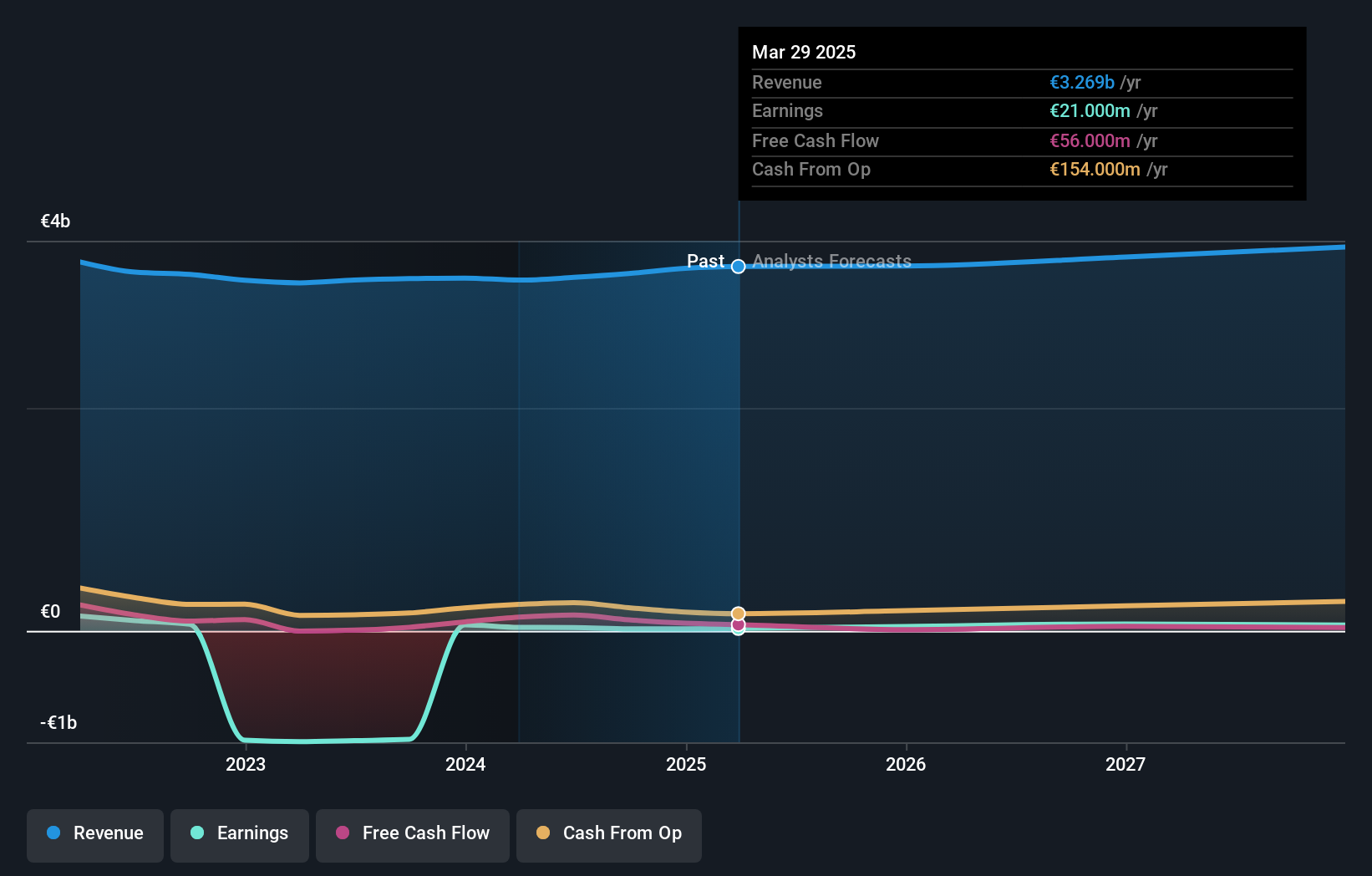Click the €3.269b revenue value
1372x876 pixels.
pyautogui.click(x=1082, y=82)
